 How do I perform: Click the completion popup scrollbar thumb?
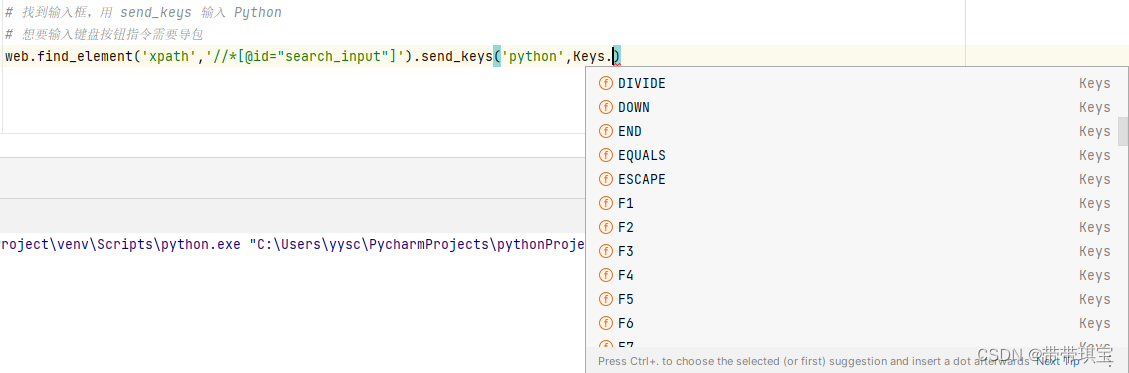click(x=1123, y=131)
